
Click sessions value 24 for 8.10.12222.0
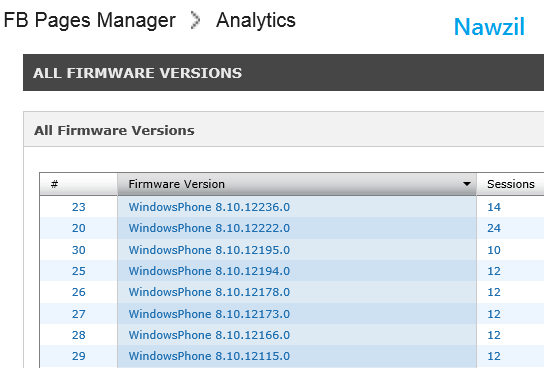tap(494, 228)
